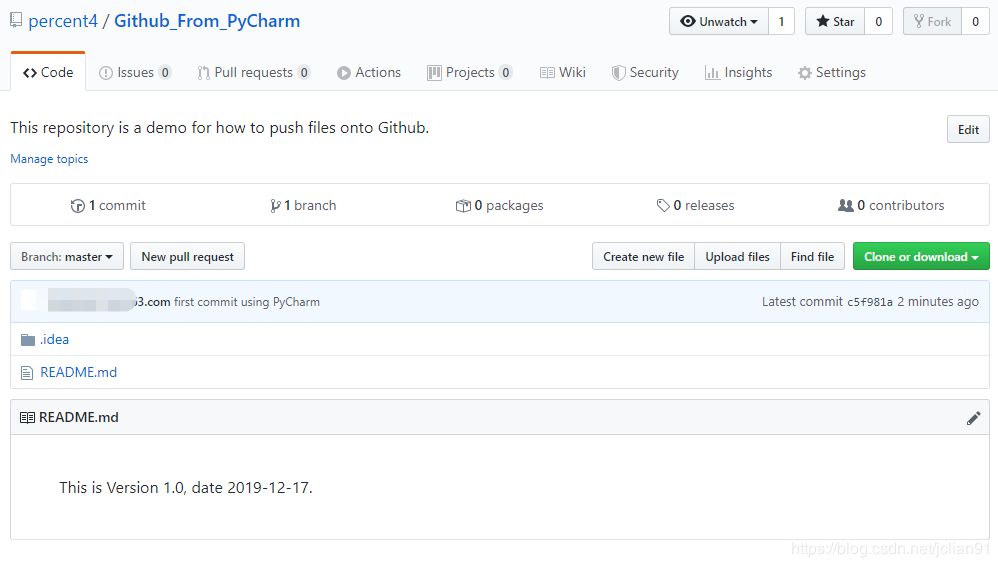Click the packages box icon
The width and height of the screenshot is (998, 567).
click(x=463, y=206)
